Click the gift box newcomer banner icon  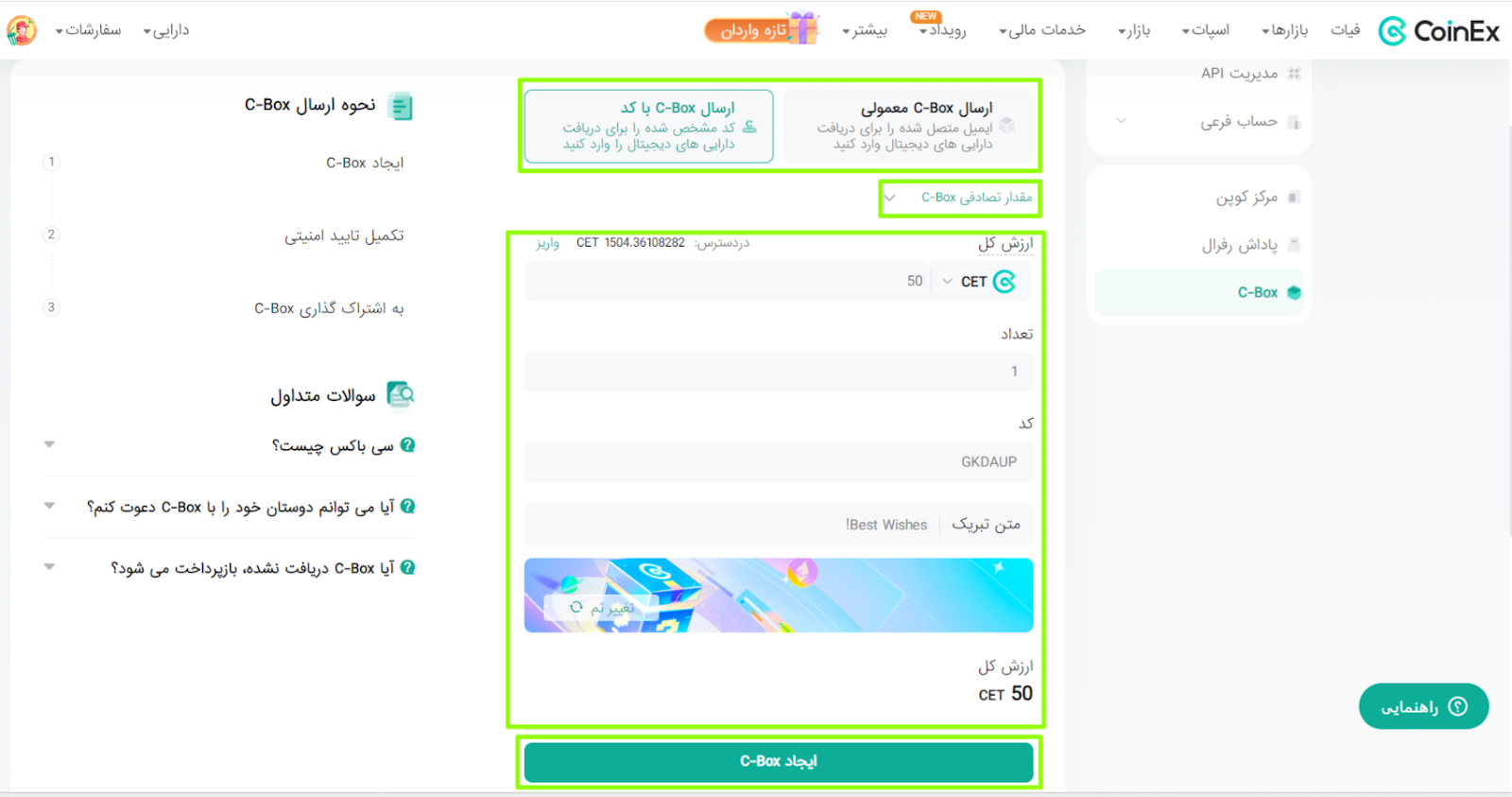(803, 28)
